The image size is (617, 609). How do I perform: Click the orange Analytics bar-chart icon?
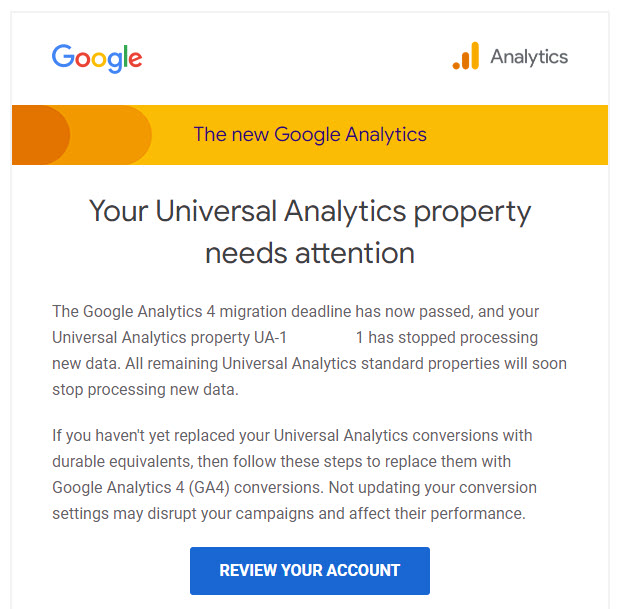tap(466, 56)
